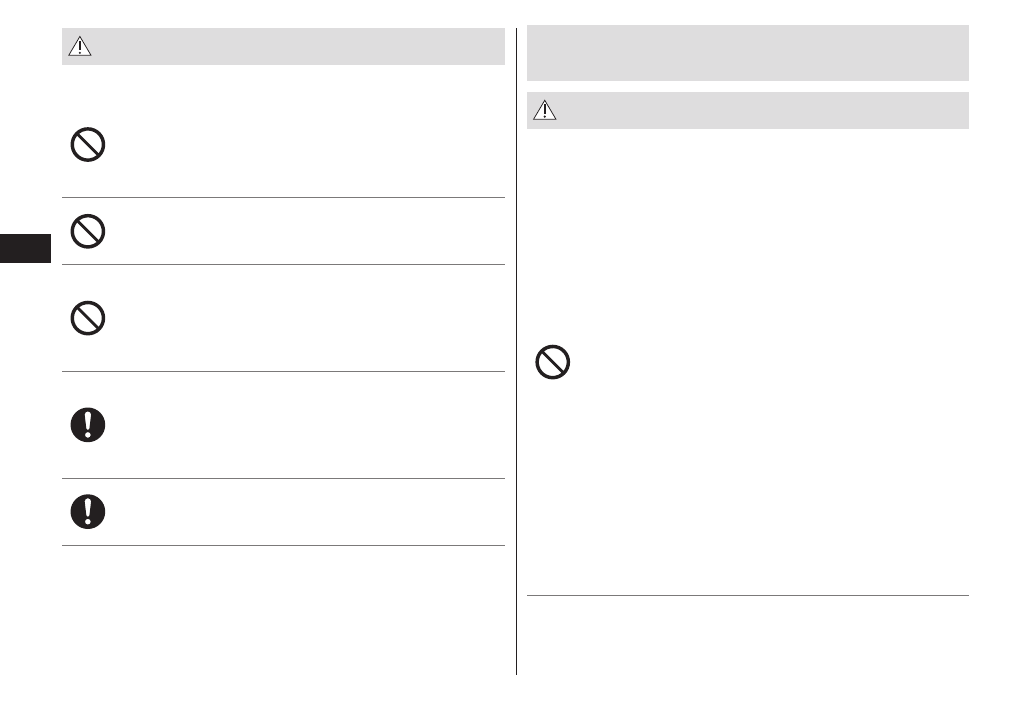The height and width of the screenshot is (726, 1032).
Task: Click the divider line below the second prohibition icon
Action: [x=283, y=265]
